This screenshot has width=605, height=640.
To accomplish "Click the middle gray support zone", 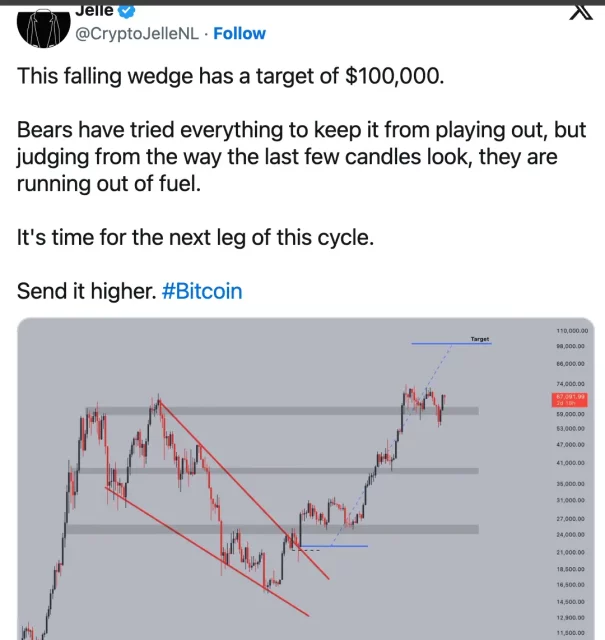I will pos(278,471).
